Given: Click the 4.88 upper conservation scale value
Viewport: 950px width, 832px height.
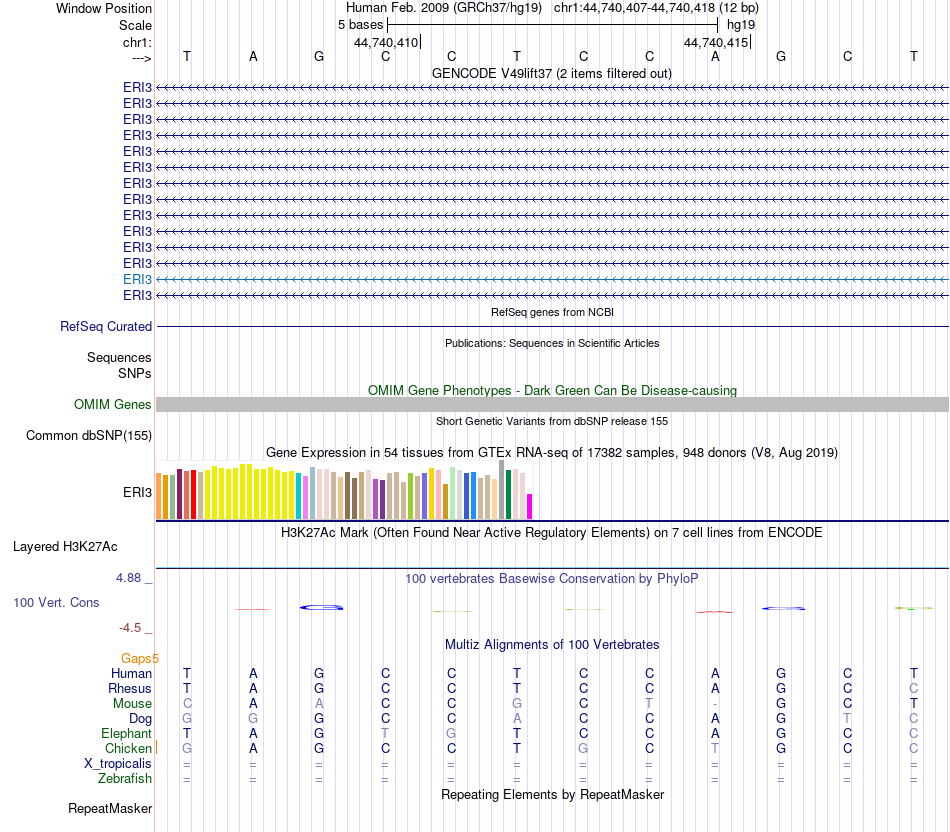Looking at the screenshot, I should click(128, 578).
